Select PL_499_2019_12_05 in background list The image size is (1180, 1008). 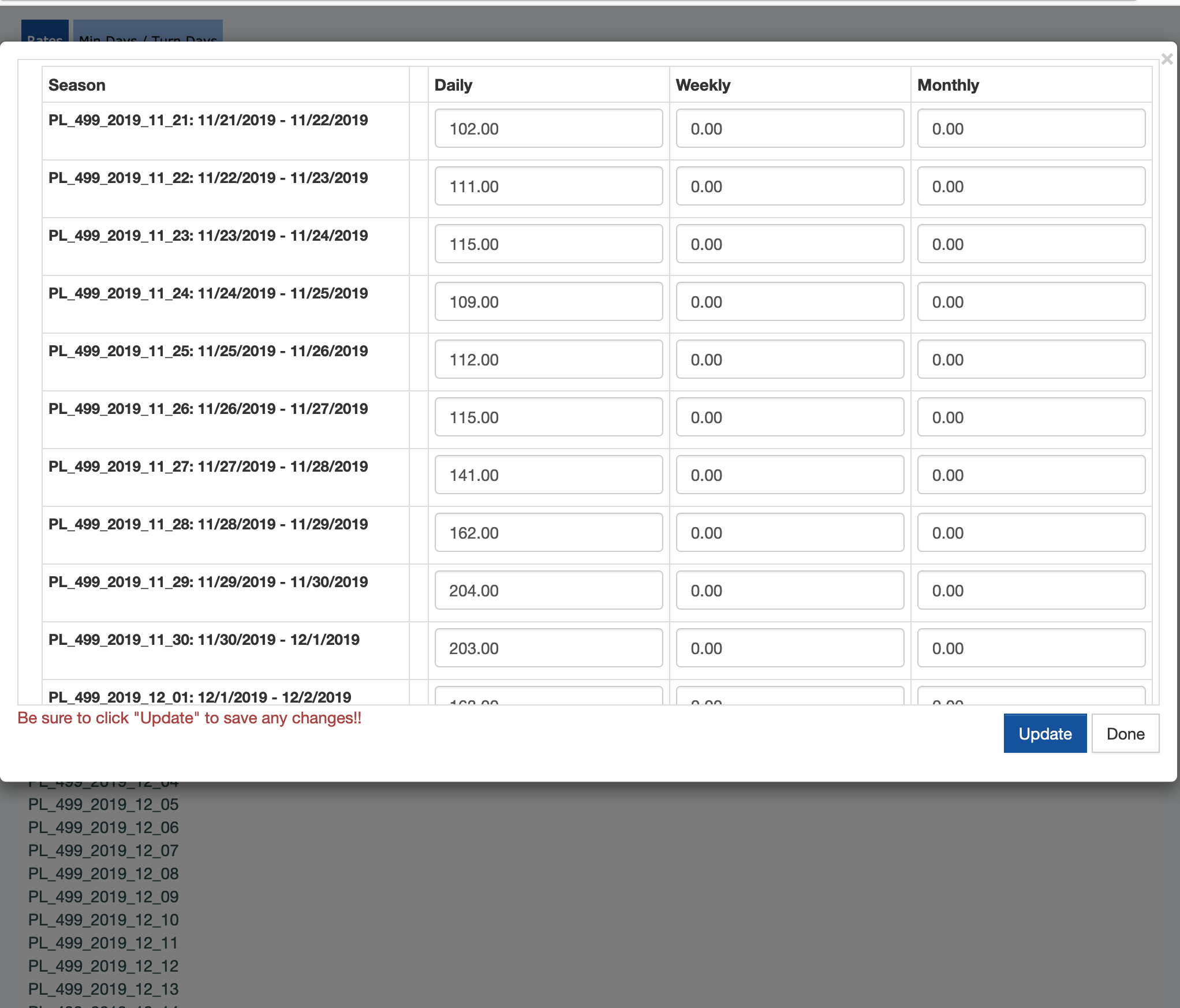coord(103,804)
